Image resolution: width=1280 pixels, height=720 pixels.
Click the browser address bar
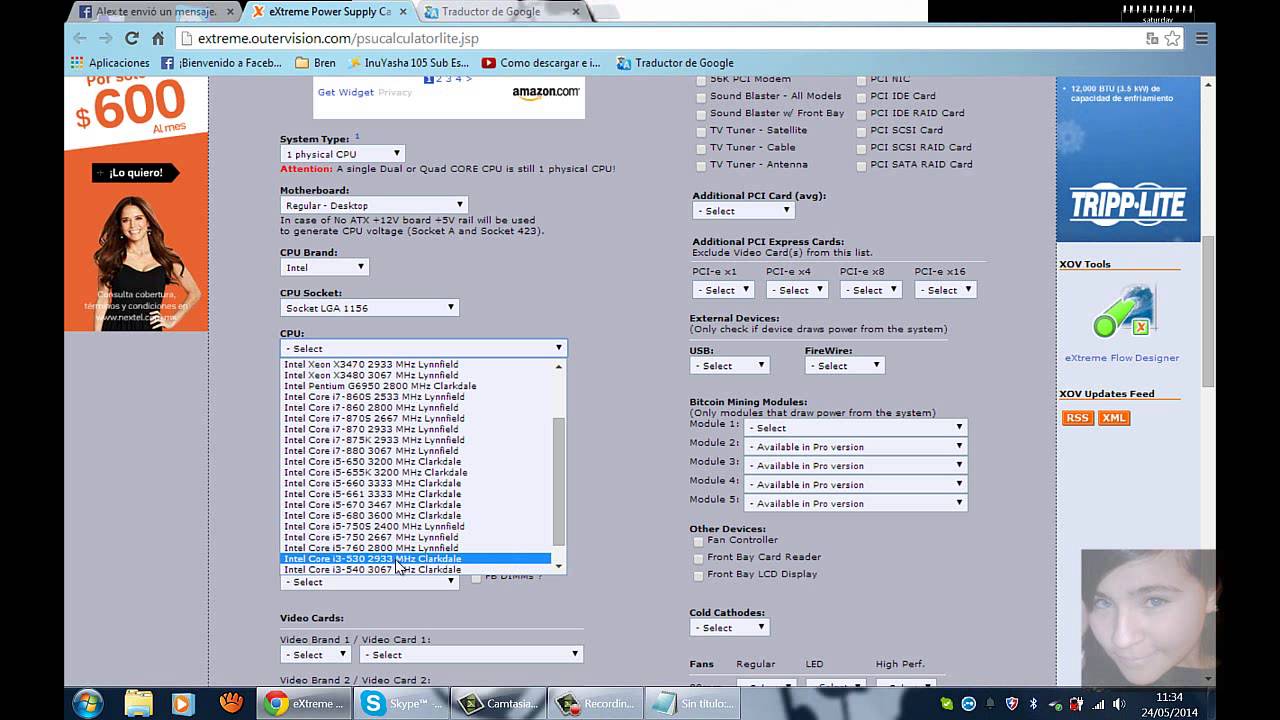[x=660, y=38]
